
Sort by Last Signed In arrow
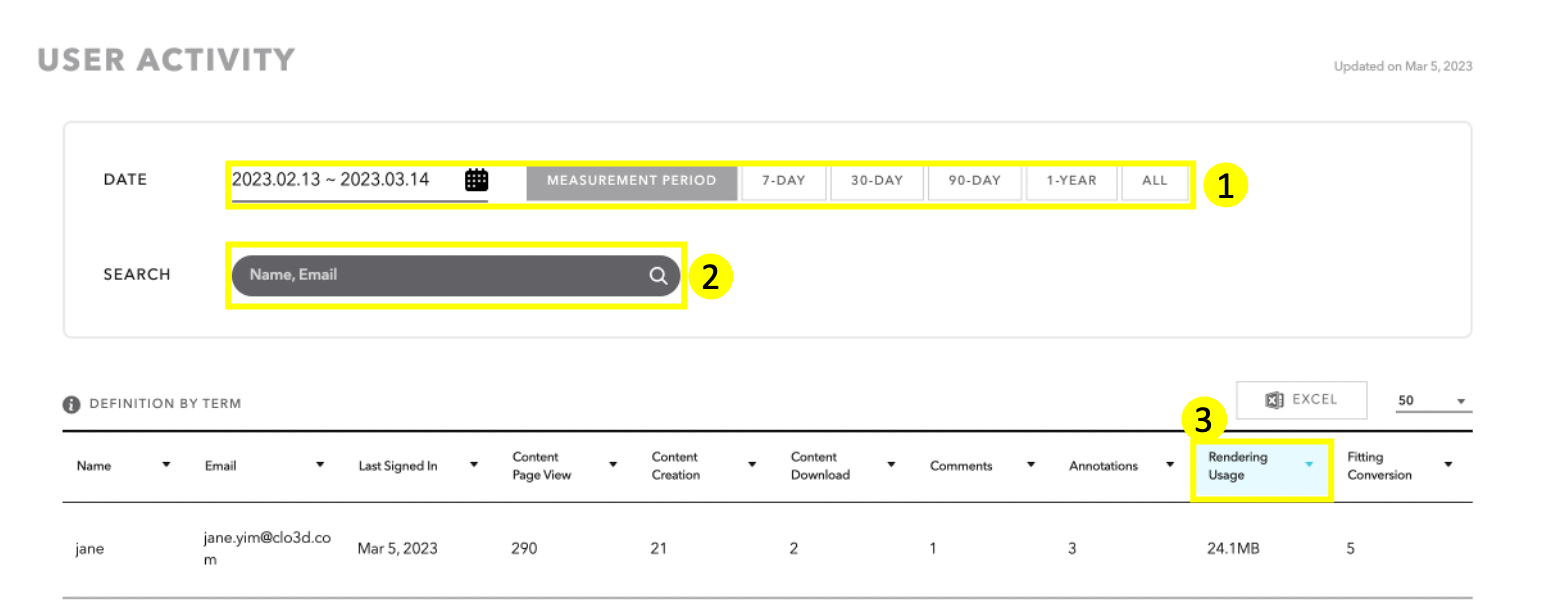click(473, 465)
